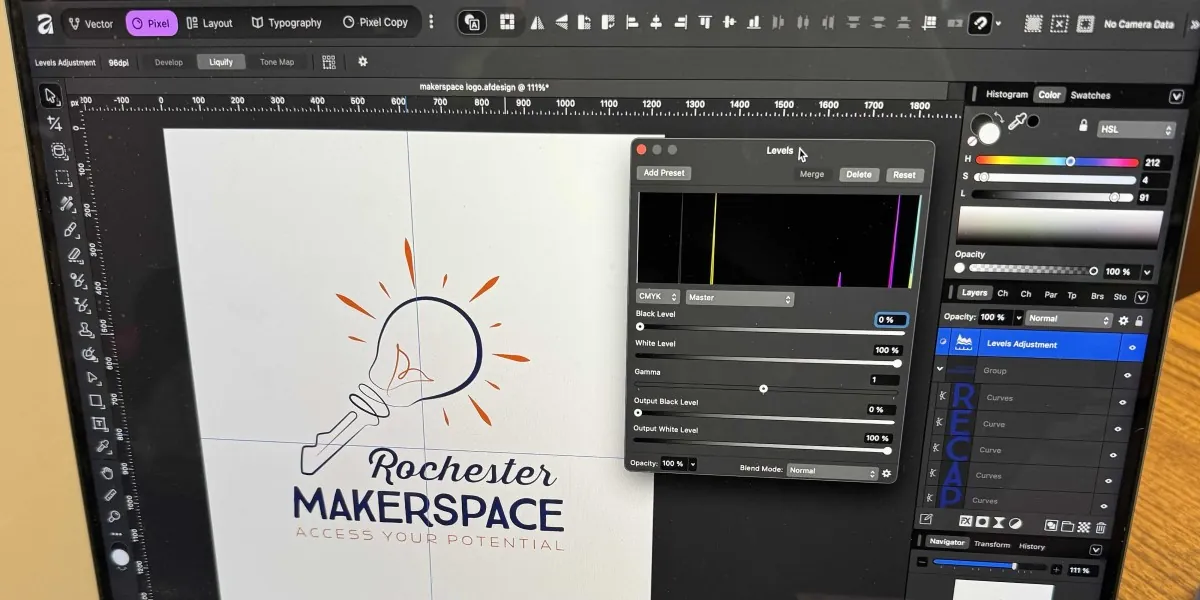Click the layer effects fx icon
The height and width of the screenshot is (600, 1200).
(x=966, y=523)
